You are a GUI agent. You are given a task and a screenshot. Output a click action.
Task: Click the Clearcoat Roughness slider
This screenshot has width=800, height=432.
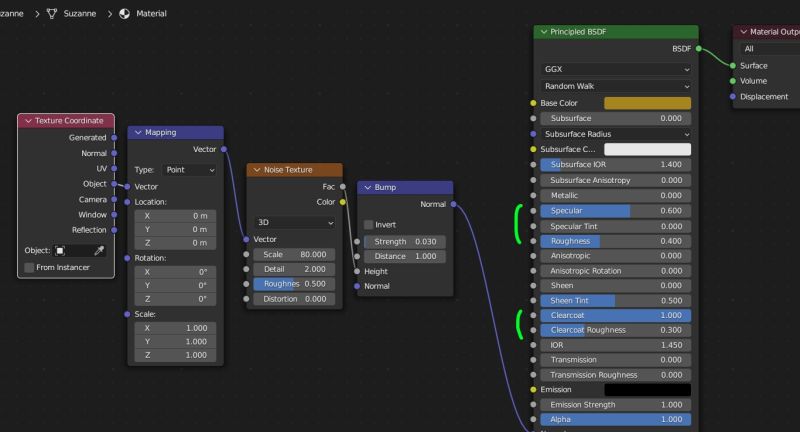pos(615,330)
